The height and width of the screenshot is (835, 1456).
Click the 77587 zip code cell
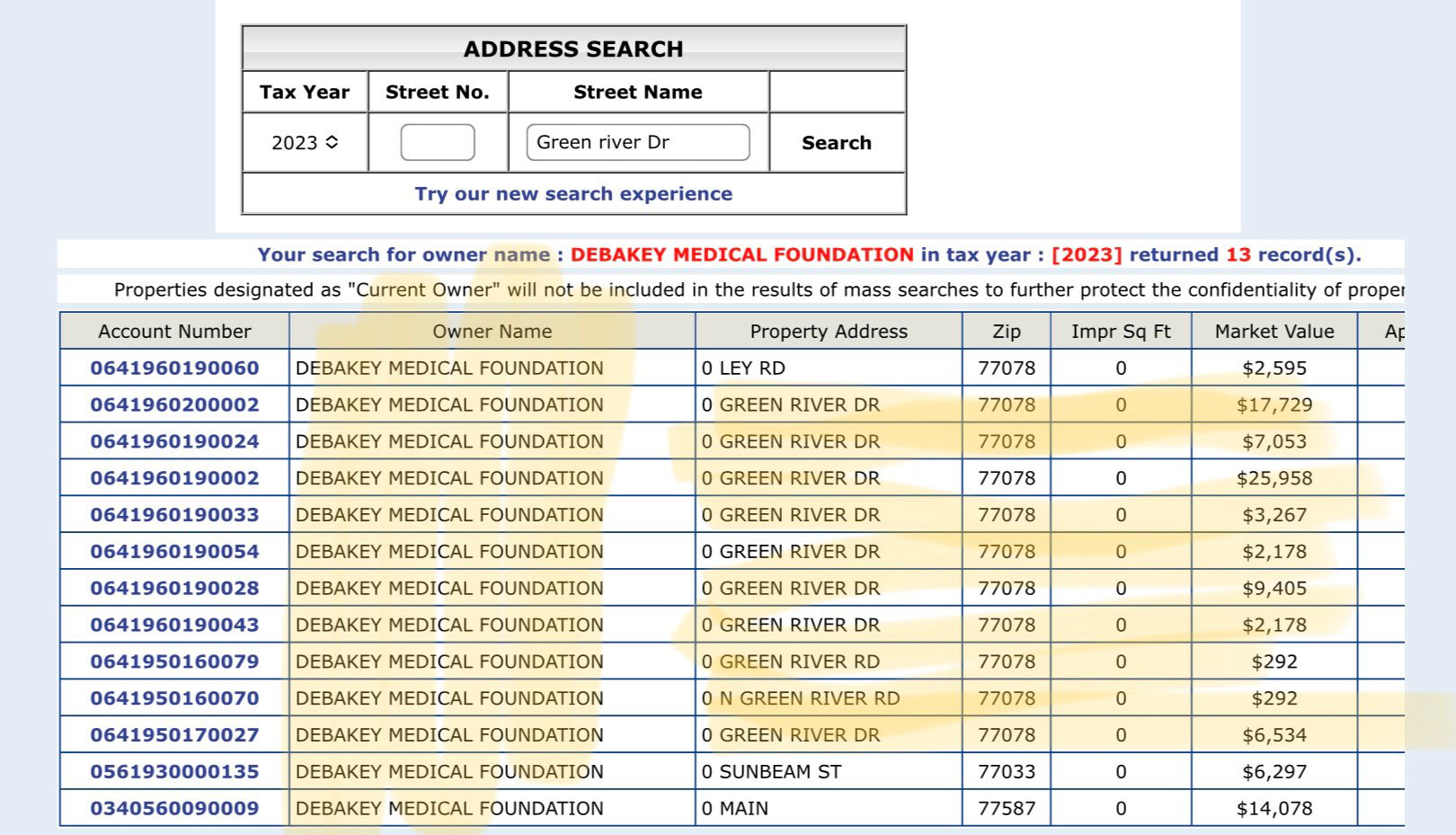coord(1007,808)
